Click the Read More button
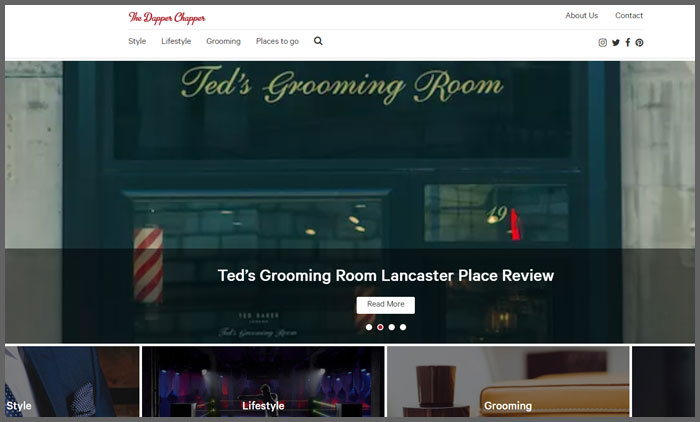Viewport: 700px width, 422px height. pyautogui.click(x=386, y=305)
